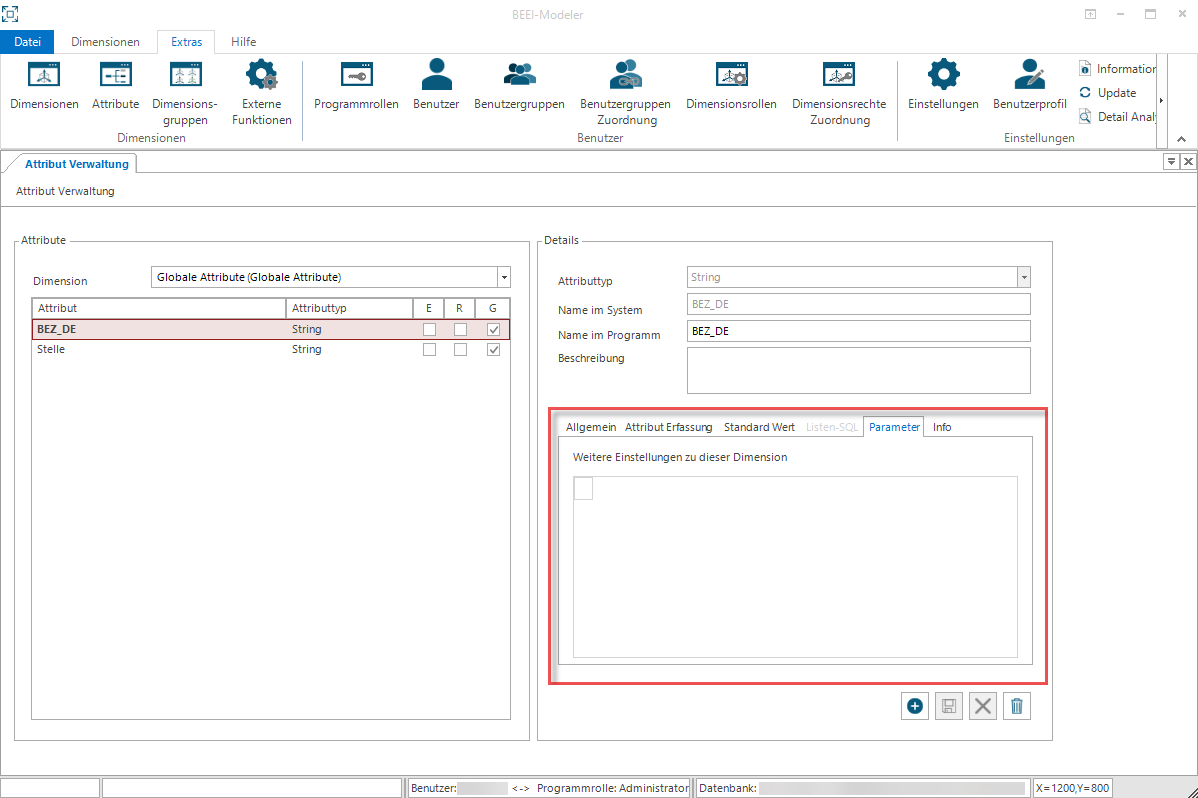
Task: Click Programmrolle: Administrator in status bar
Action: tap(613, 788)
